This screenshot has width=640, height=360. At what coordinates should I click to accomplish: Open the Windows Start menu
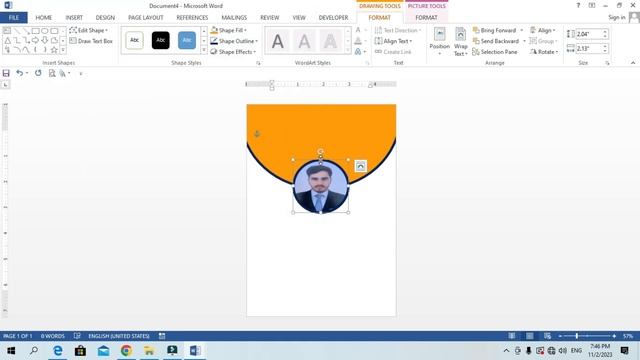coord(11,351)
